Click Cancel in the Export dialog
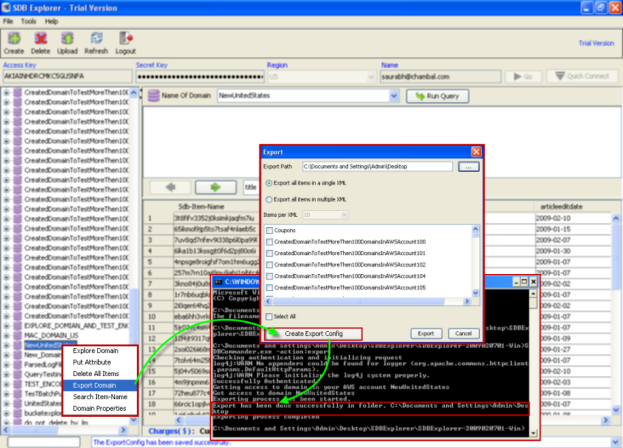The height and width of the screenshot is (448, 623). coord(463,334)
